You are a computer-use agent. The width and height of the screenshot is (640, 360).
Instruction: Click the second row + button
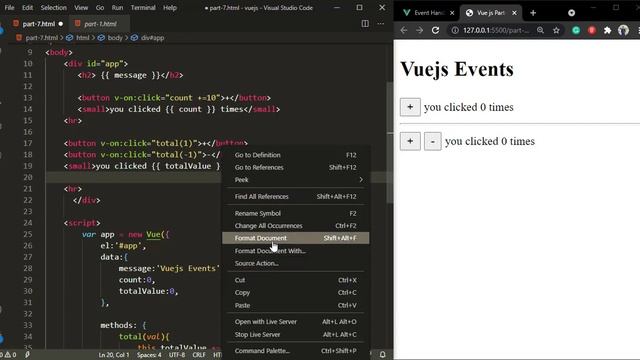tap(410, 141)
